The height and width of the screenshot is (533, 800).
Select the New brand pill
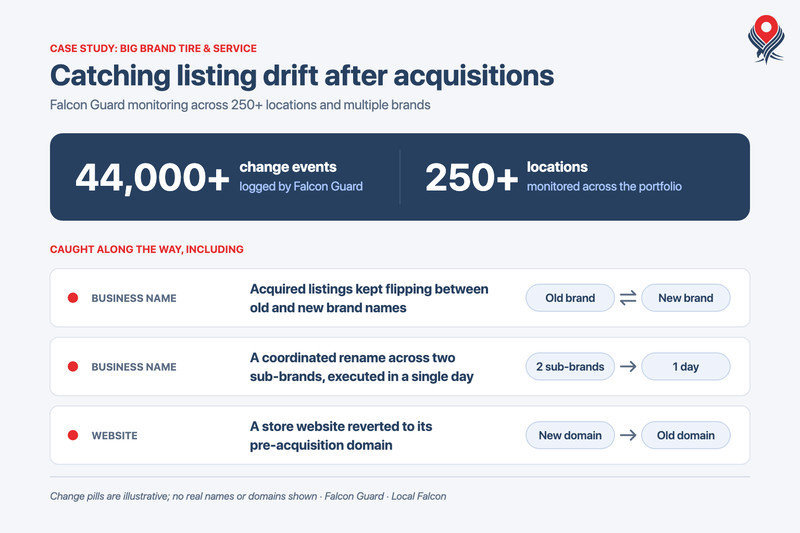click(x=686, y=298)
